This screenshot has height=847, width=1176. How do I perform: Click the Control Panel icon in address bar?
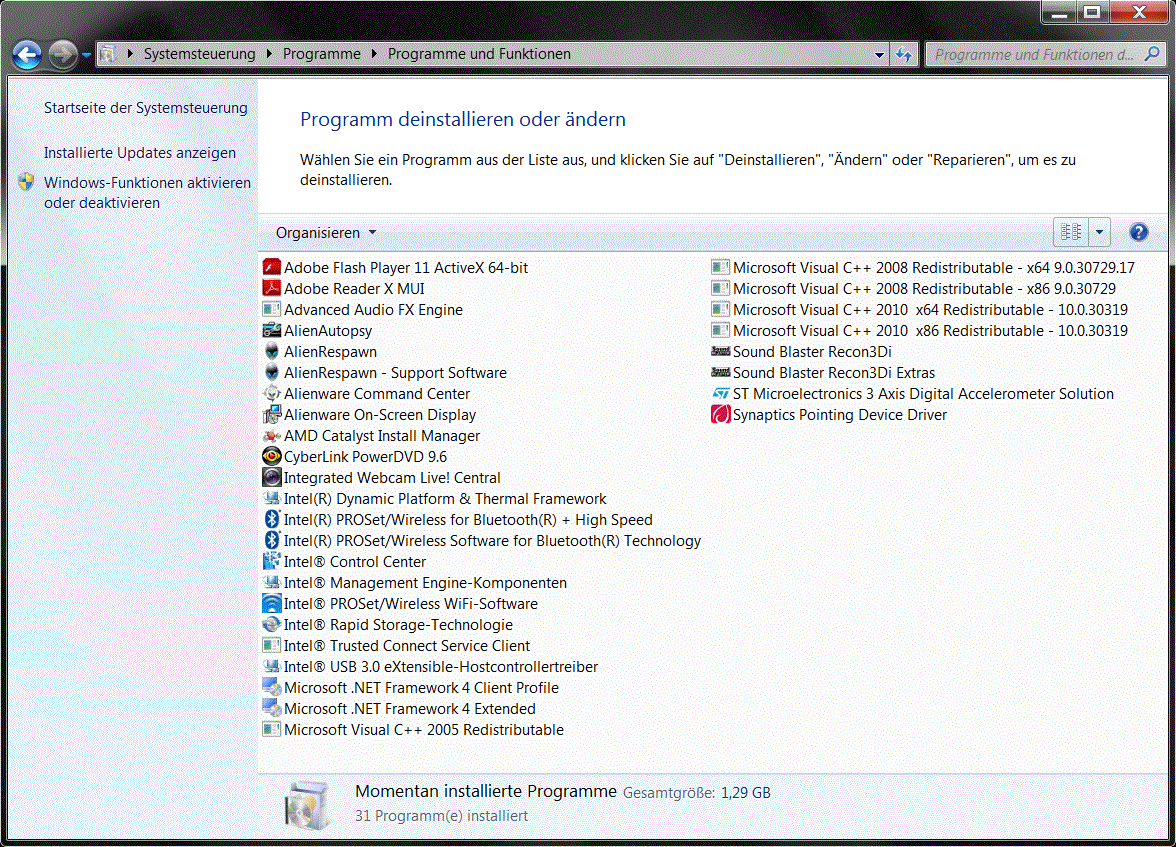[108, 54]
